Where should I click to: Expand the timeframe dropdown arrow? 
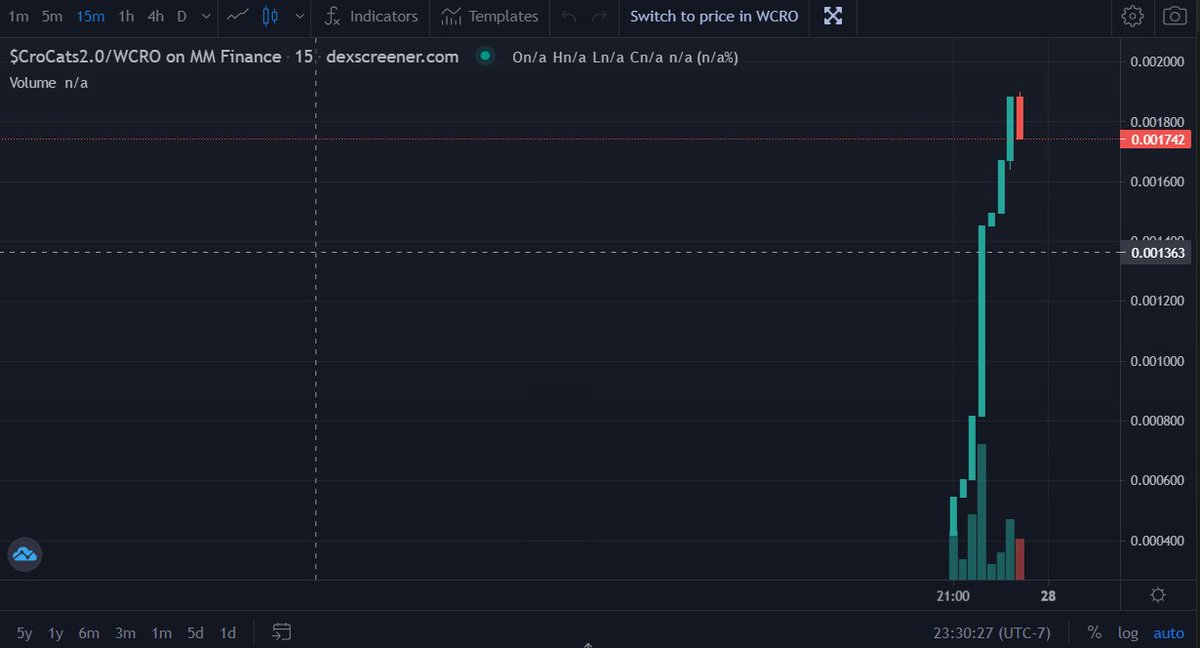click(205, 16)
